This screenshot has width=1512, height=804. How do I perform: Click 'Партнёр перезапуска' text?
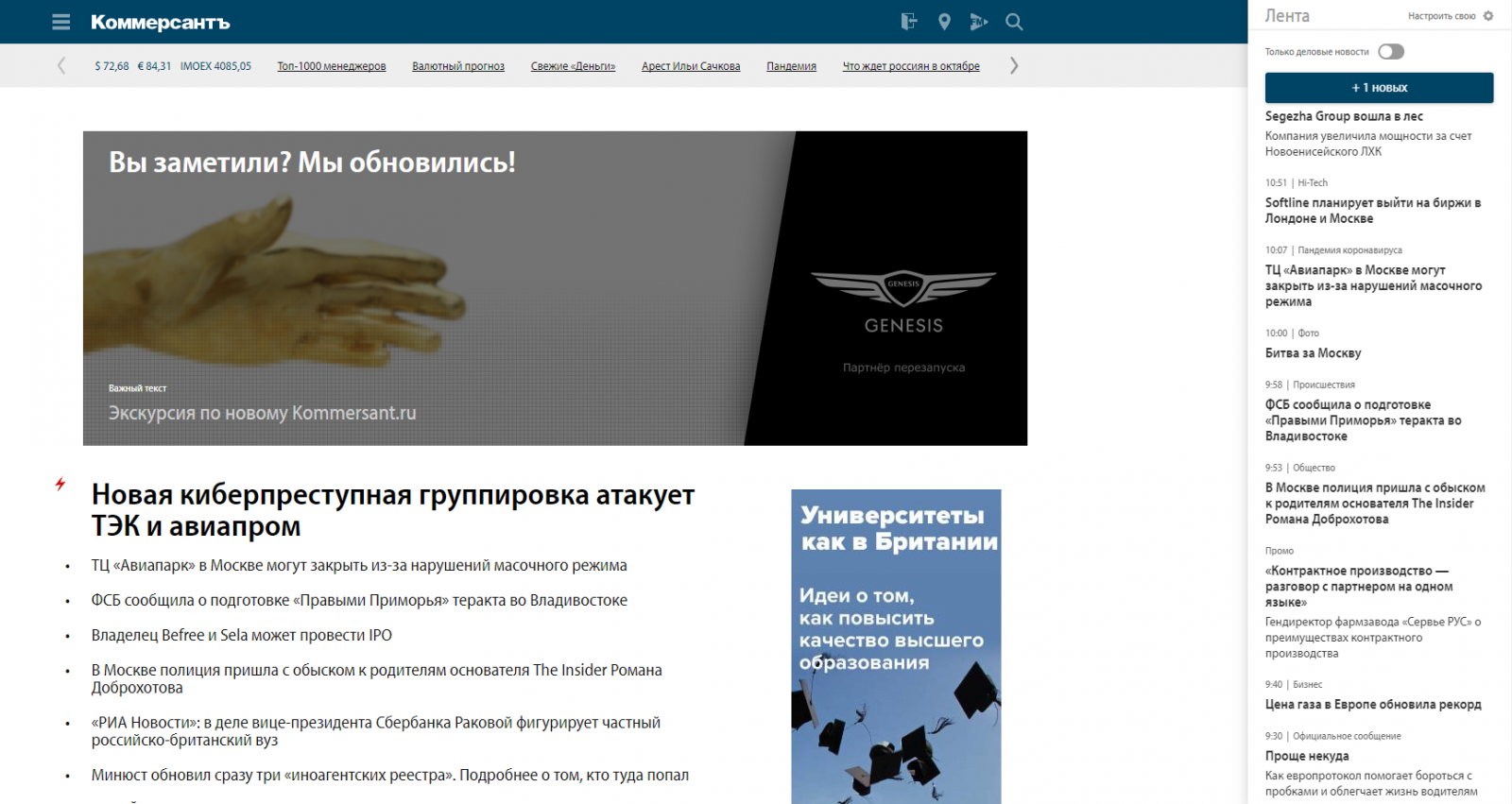click(904, 368)
